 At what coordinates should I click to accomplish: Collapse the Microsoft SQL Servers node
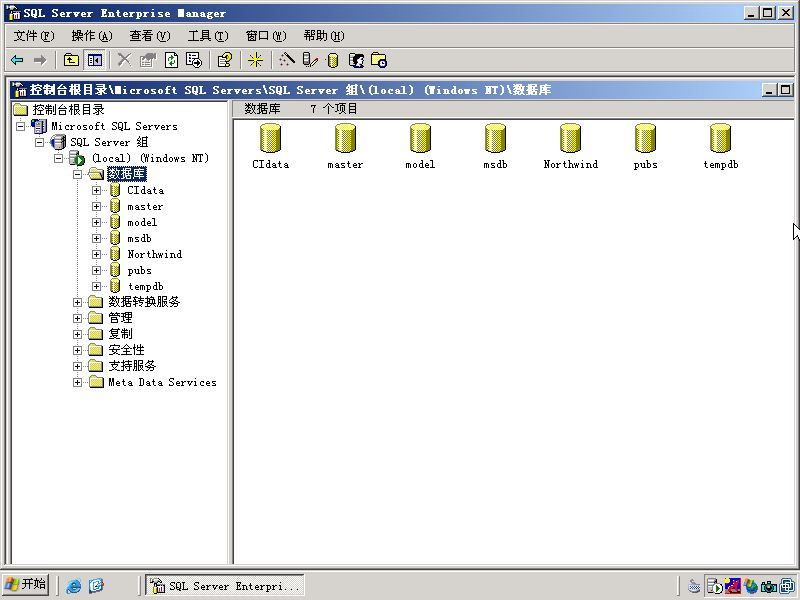20,126
